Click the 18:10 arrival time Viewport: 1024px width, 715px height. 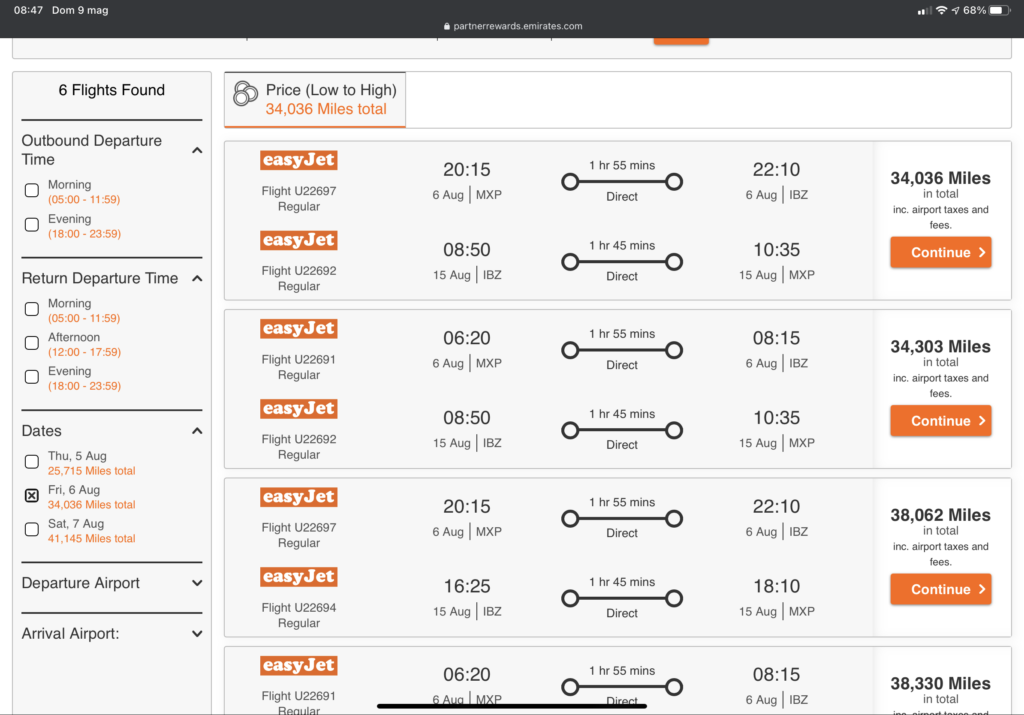[776, 586]
